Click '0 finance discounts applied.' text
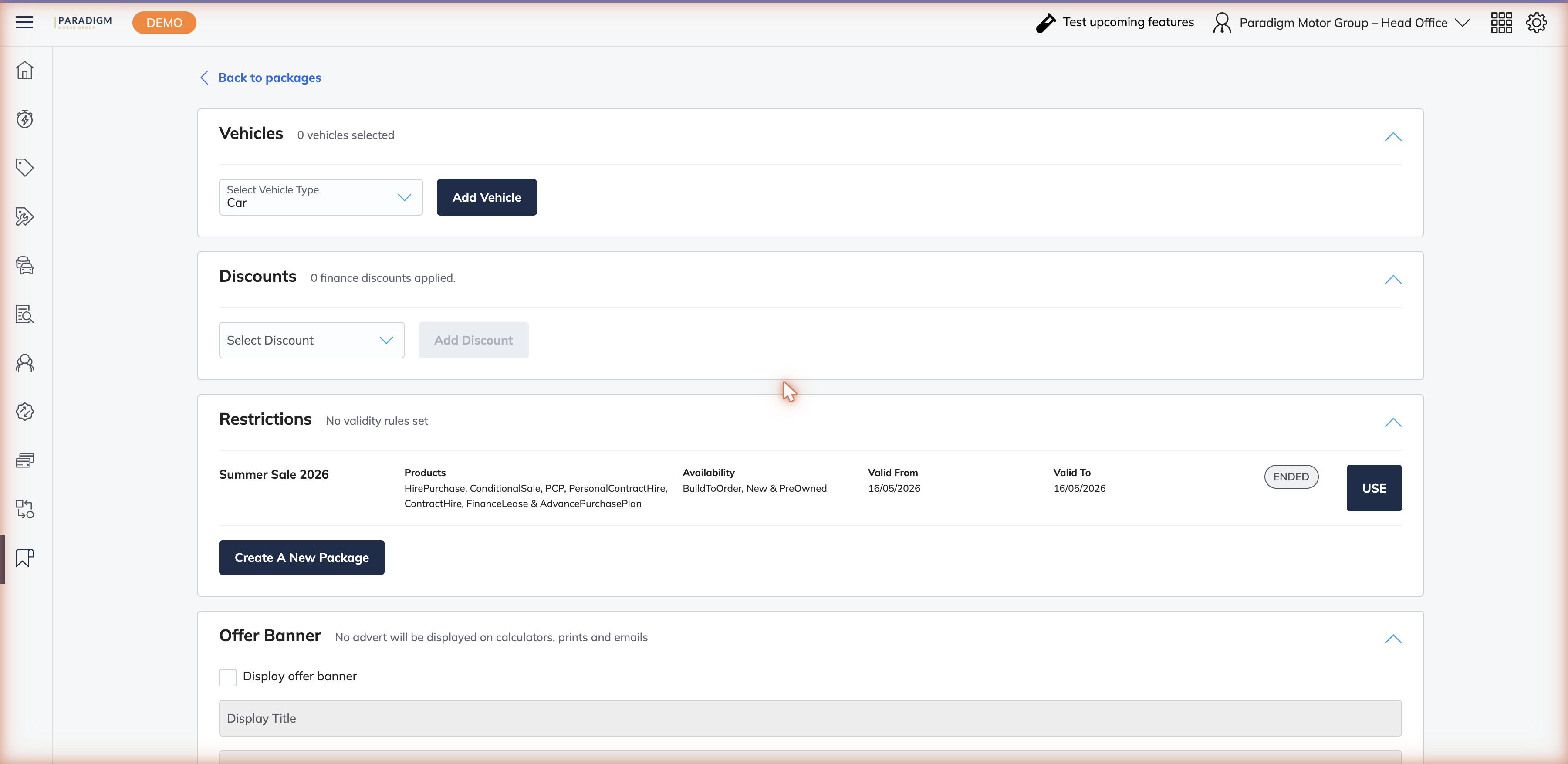 coord(383,278)
